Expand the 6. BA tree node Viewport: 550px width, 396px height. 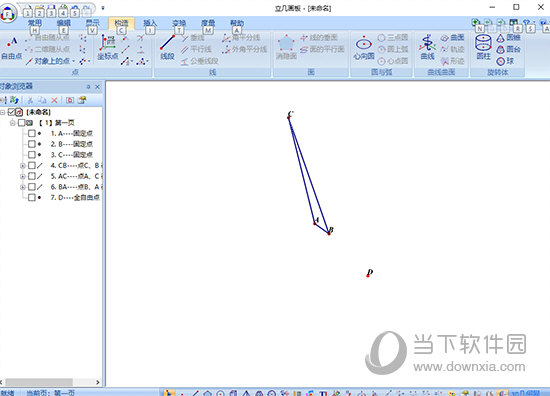click(22, 187)
